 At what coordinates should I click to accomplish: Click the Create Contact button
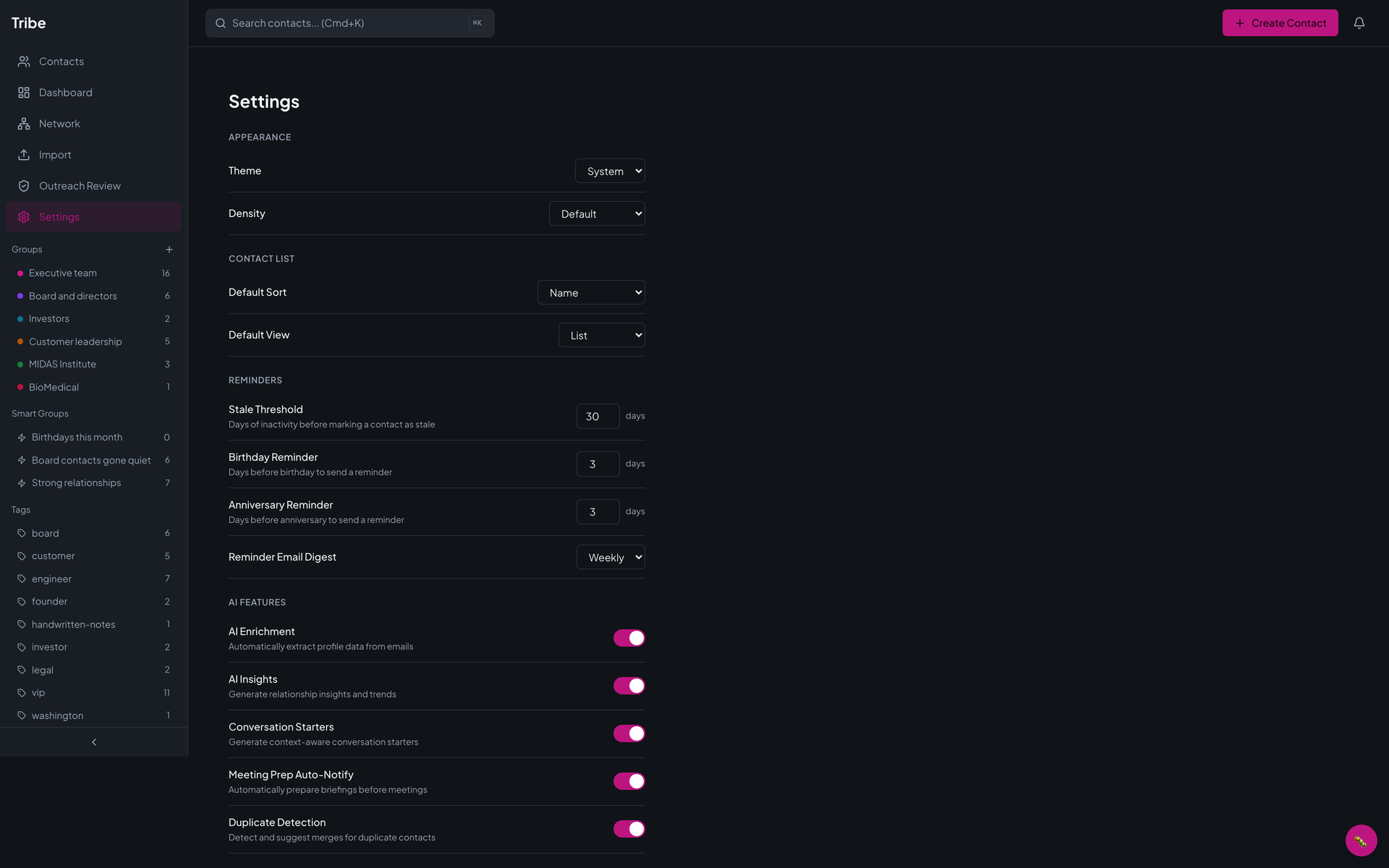pos(1280,23)
